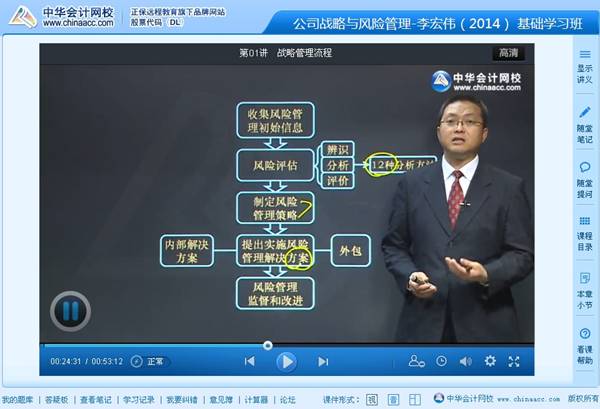This screenshot has width=600, height=409.
Task: Click the 中华会计网校 logo at top left
Action: tap(61, 17)
